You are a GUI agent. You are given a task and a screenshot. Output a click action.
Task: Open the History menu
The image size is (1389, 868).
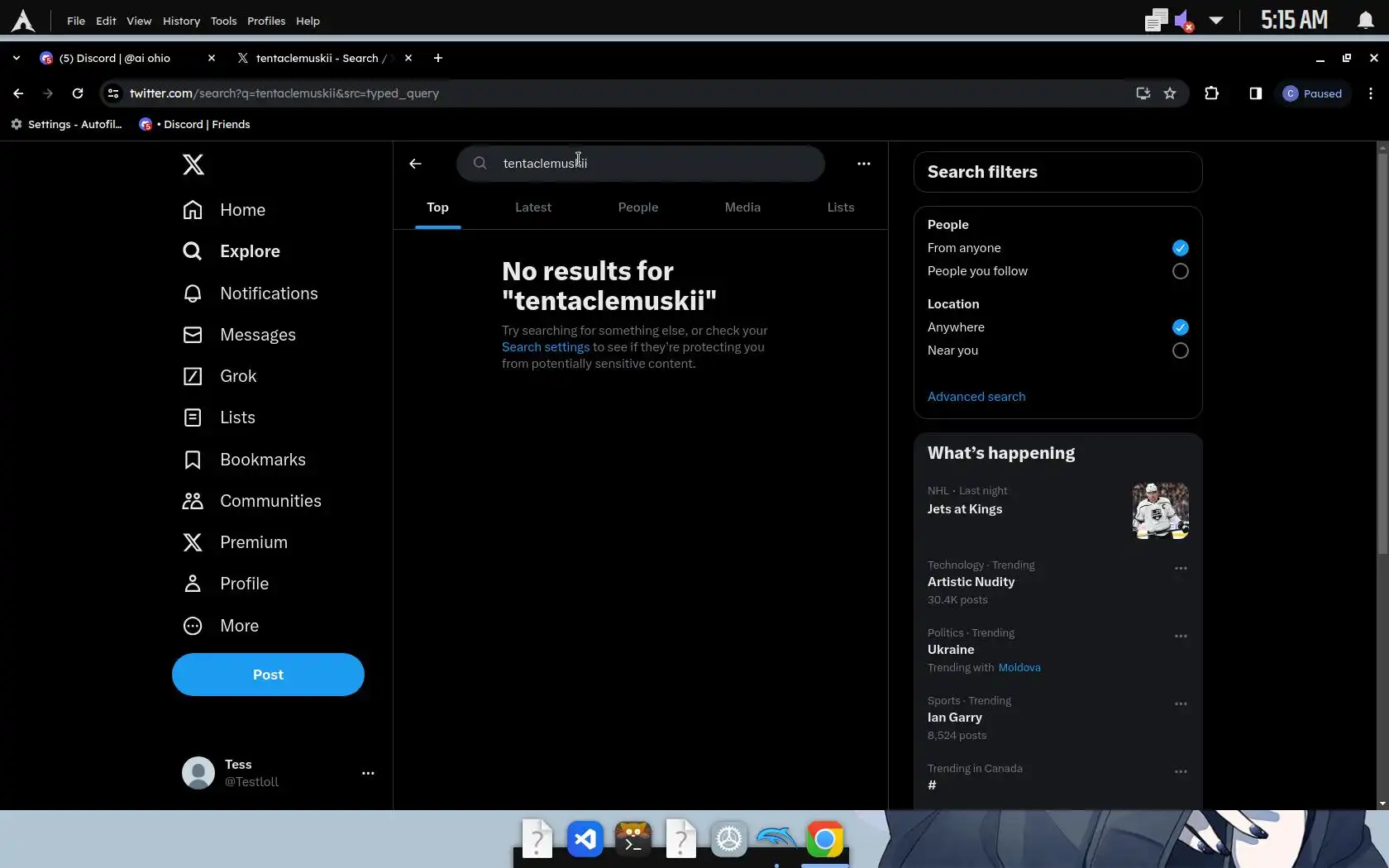[x=181, y=21]
